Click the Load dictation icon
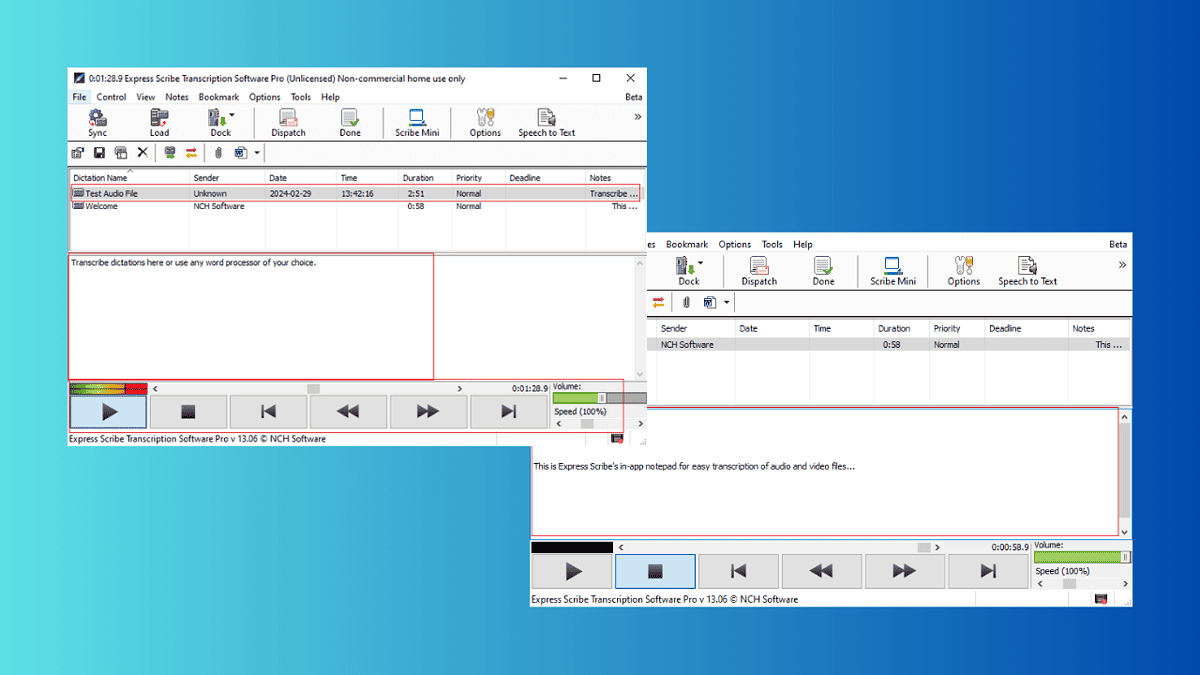The width and height of the screenshot is (1200, 675). [158, 121]
